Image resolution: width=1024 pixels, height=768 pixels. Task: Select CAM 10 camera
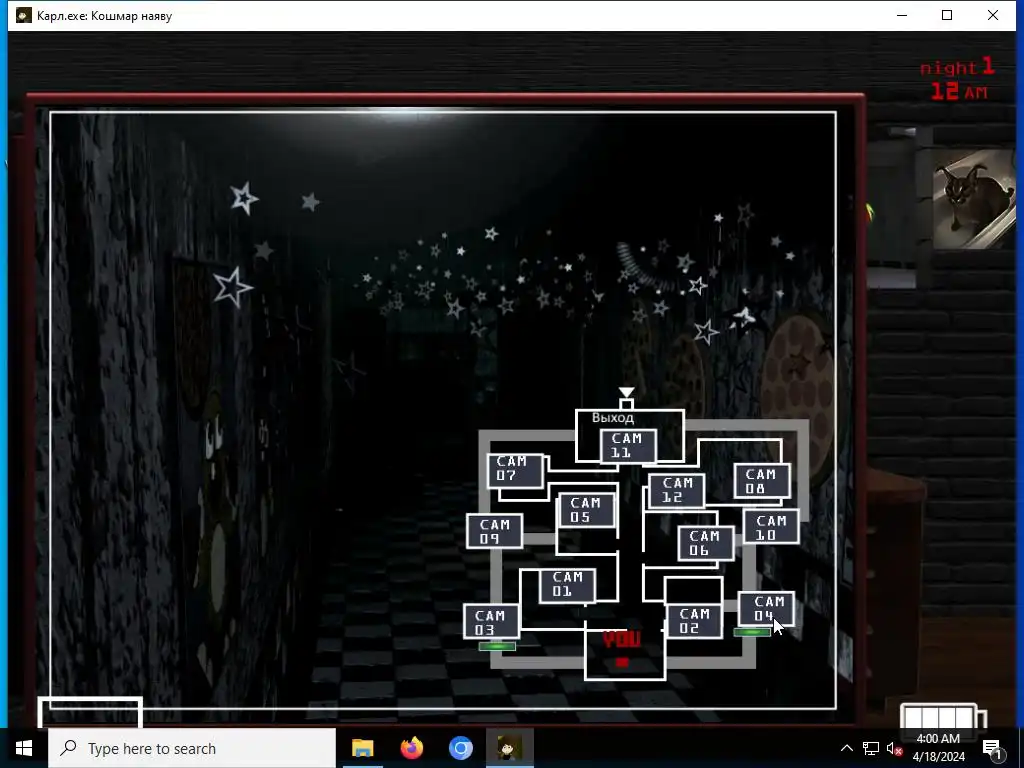pos(771,527)
